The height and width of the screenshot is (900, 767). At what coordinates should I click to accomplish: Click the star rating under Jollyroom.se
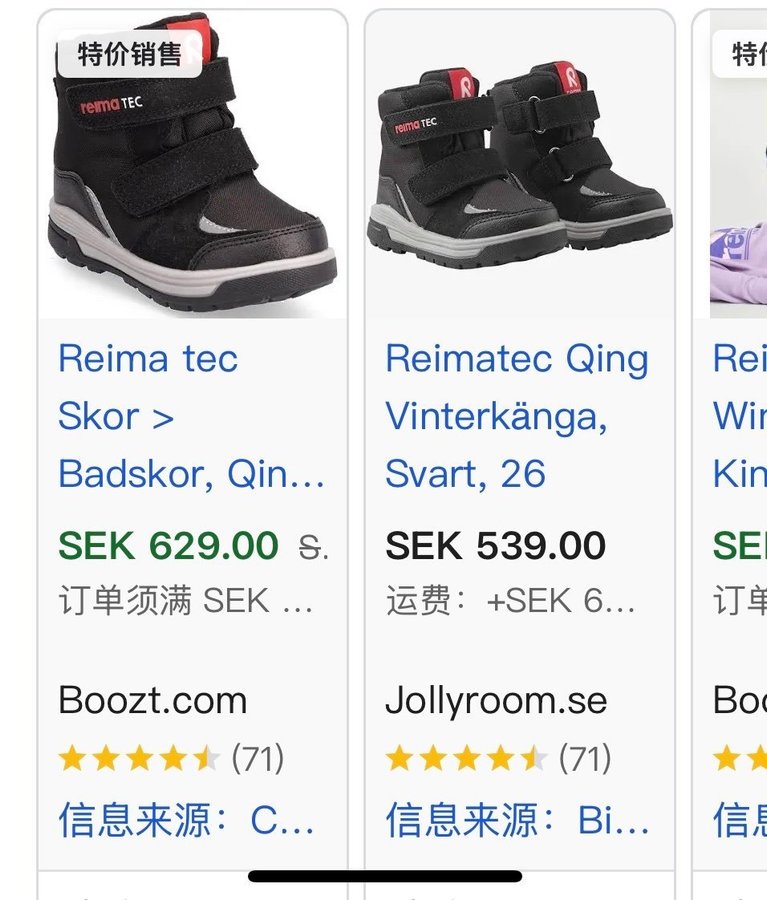(466, 759)
